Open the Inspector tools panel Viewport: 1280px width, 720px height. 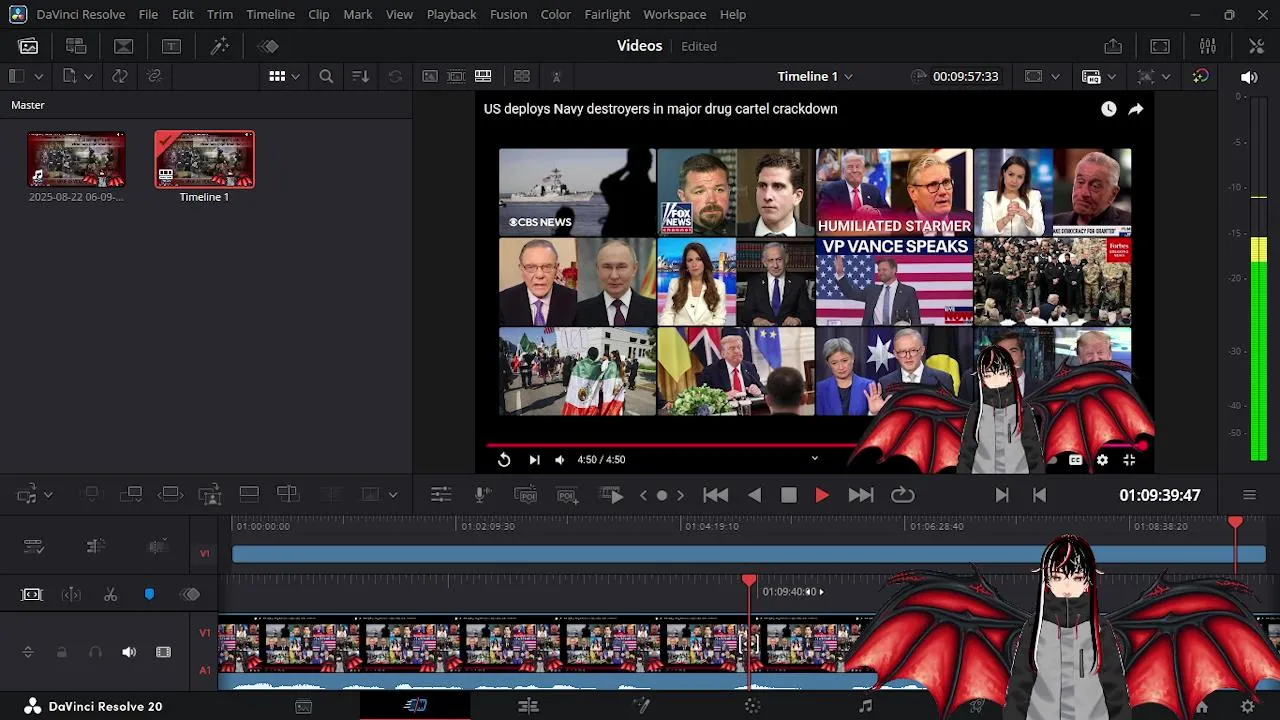click(x=1257, y=46)
